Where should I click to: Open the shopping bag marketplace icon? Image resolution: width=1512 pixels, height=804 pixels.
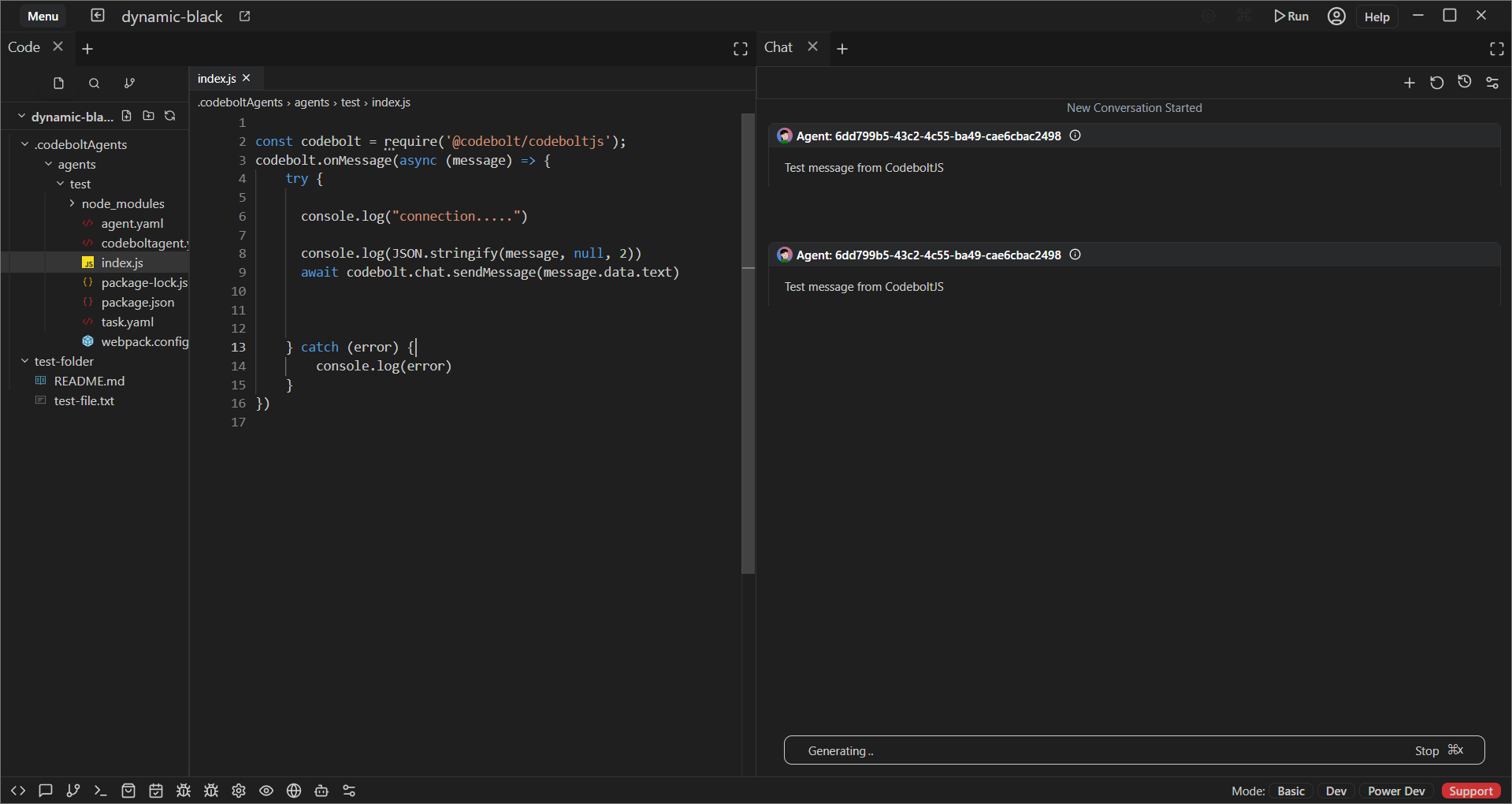[128, 791]
